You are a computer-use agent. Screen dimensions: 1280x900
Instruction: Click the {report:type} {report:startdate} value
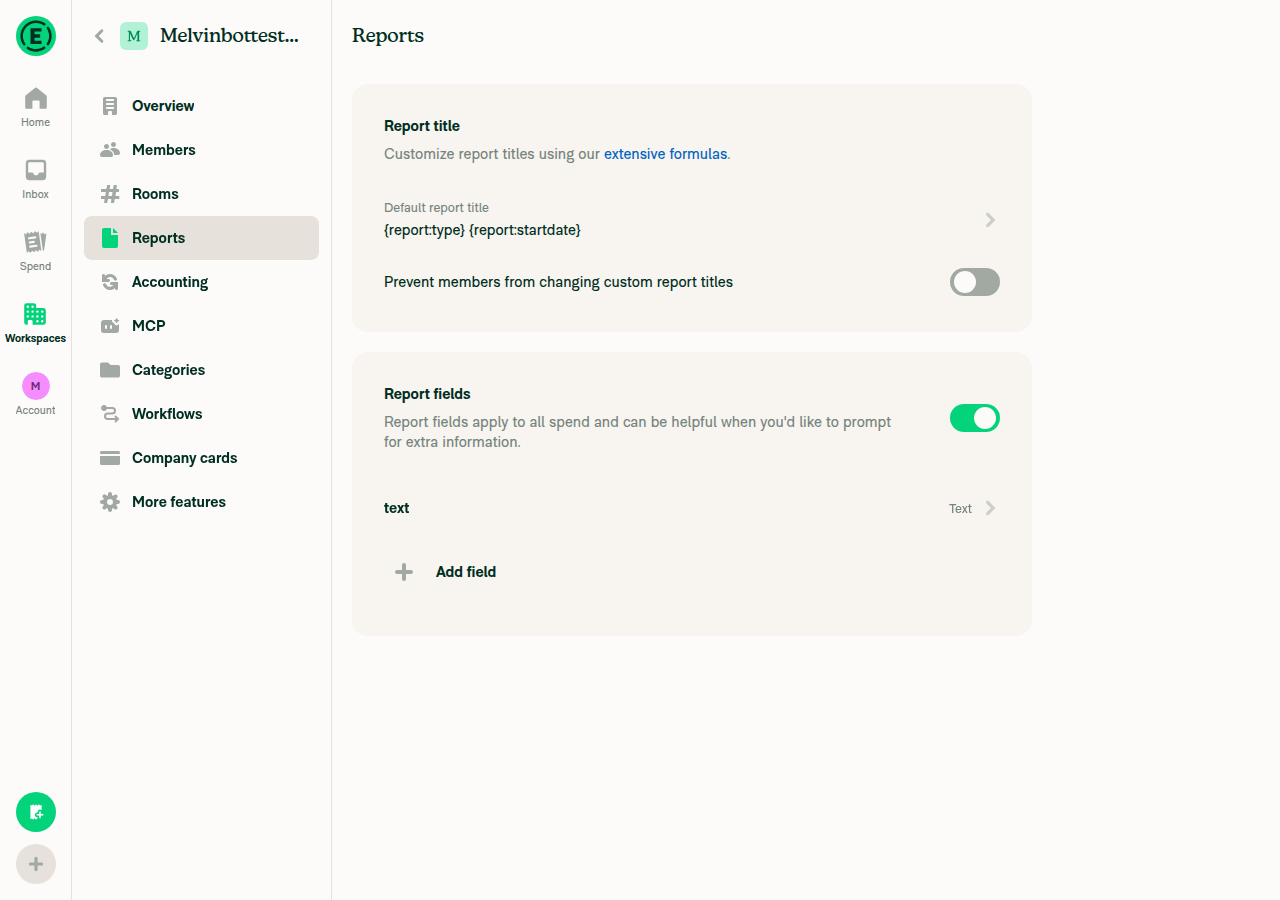point(482,230)
